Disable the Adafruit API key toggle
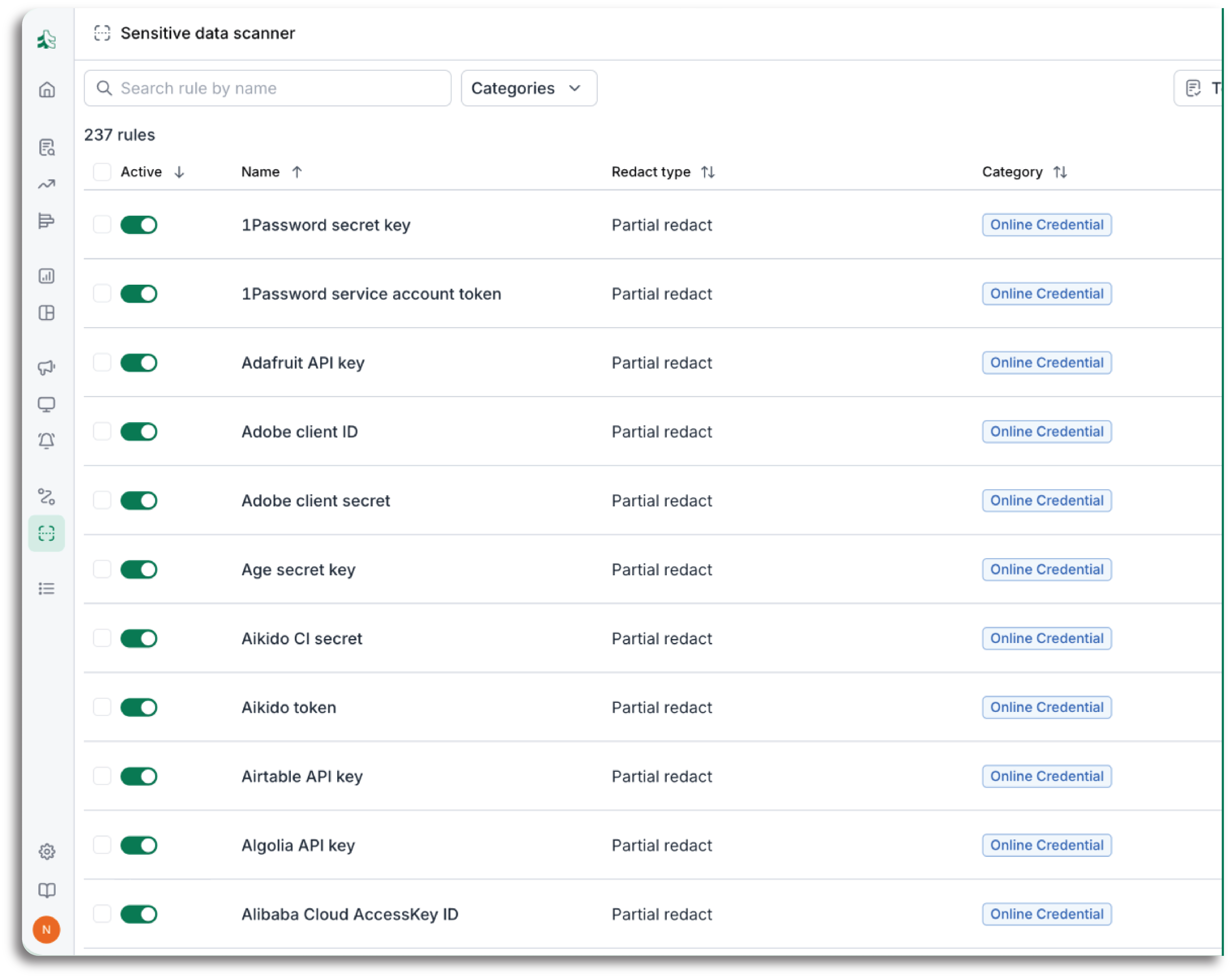Image resolution: width=1232 pixels, height=978 pixels. (x=139, y=362)
